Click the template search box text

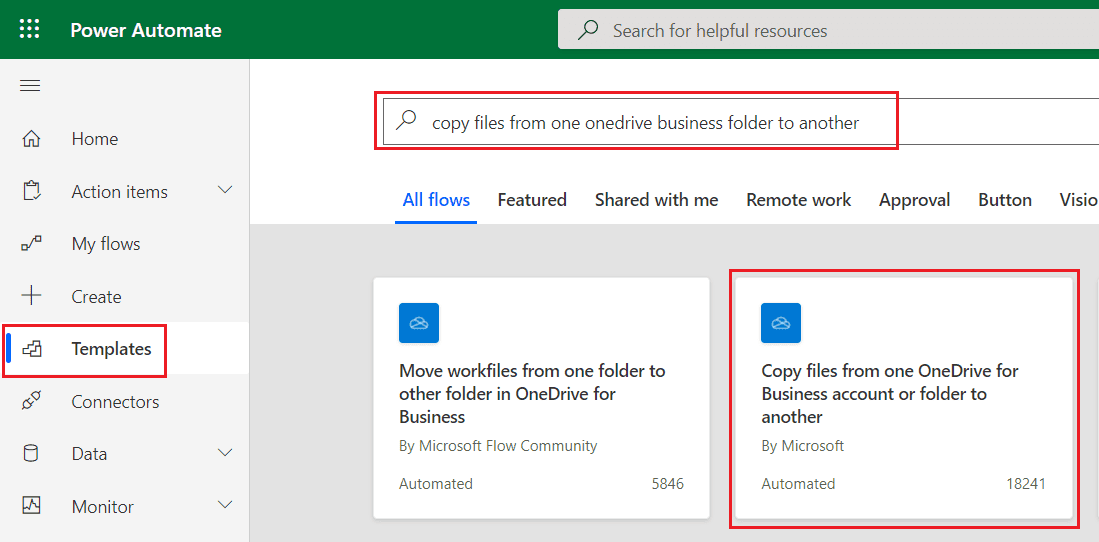coord(645,123)
